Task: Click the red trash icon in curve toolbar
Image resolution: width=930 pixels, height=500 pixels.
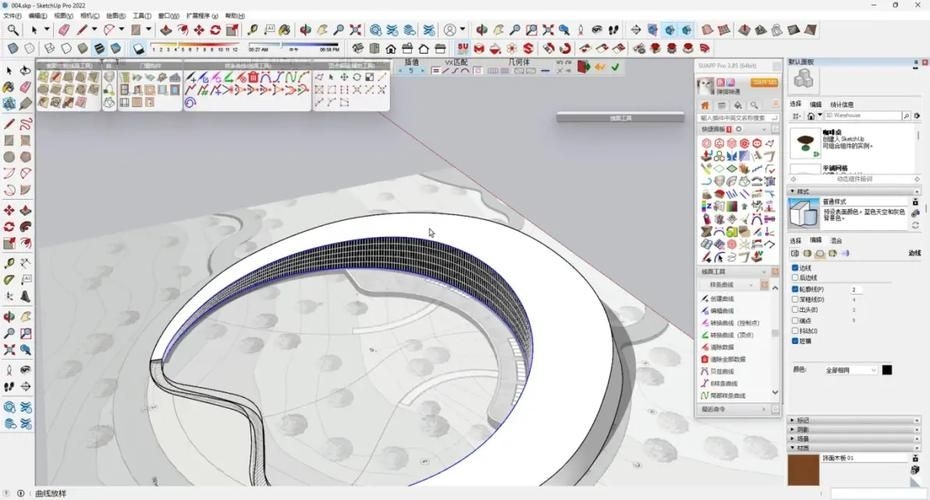Action: click(253, 77)
